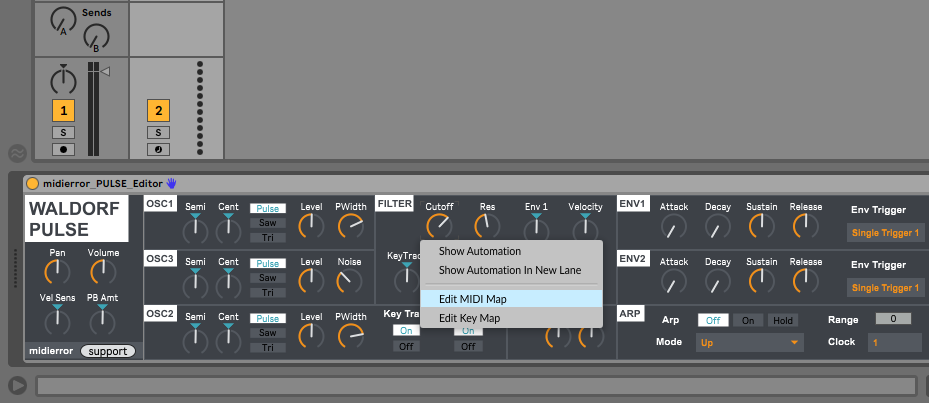This screenshot has width=929, height=403.
Task: Click OSC1 Semi knob
Action: coord(196,230)
